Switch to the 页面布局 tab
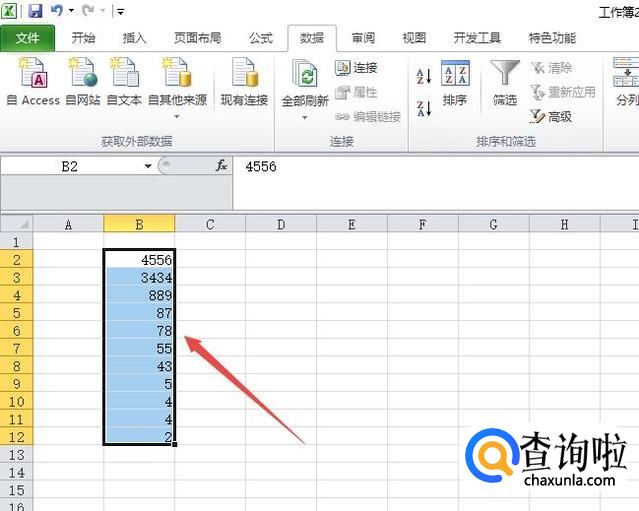The height and width of the screenshot is (511, 639). click(198, 38)
